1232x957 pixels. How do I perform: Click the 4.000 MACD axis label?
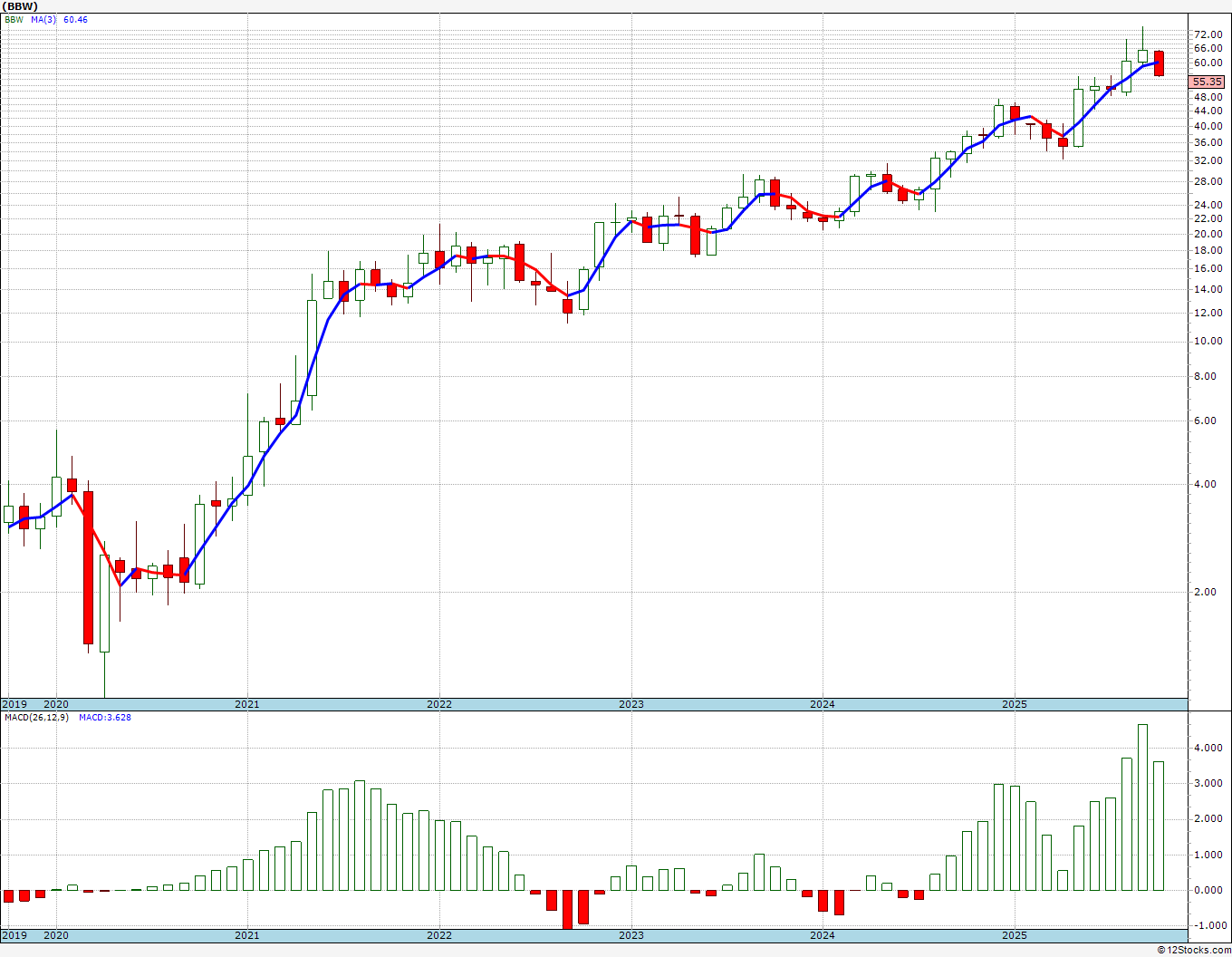coord(1208,748)
